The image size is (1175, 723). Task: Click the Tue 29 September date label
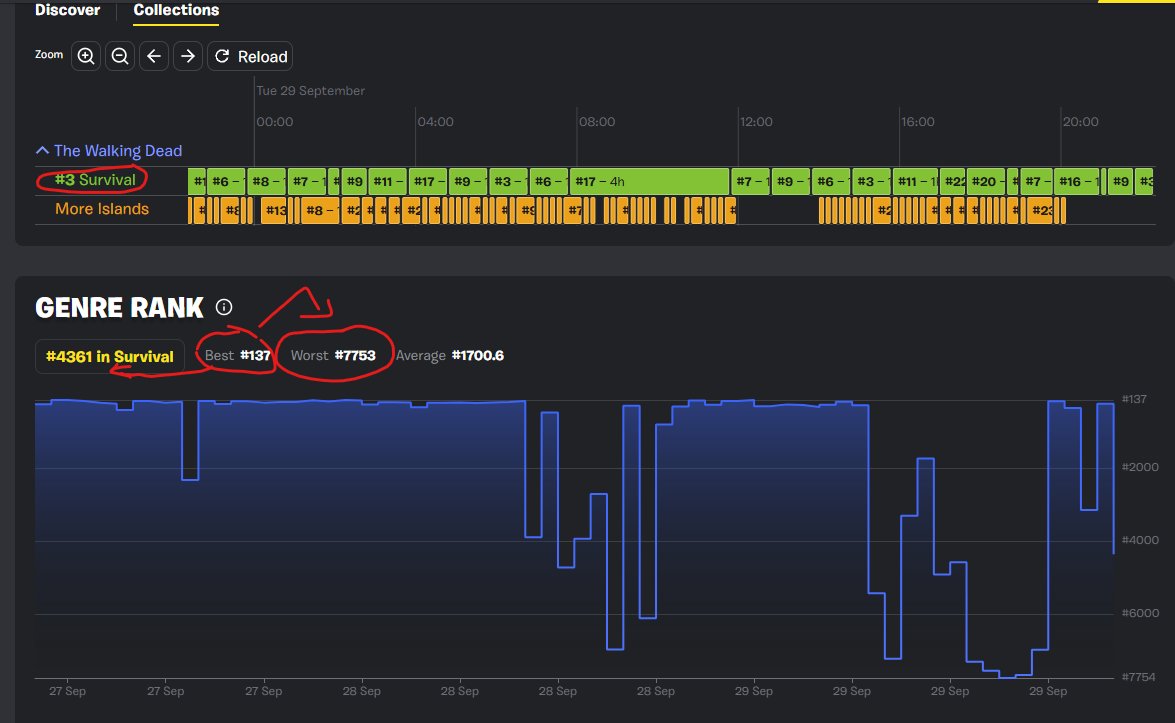point(310,91)
